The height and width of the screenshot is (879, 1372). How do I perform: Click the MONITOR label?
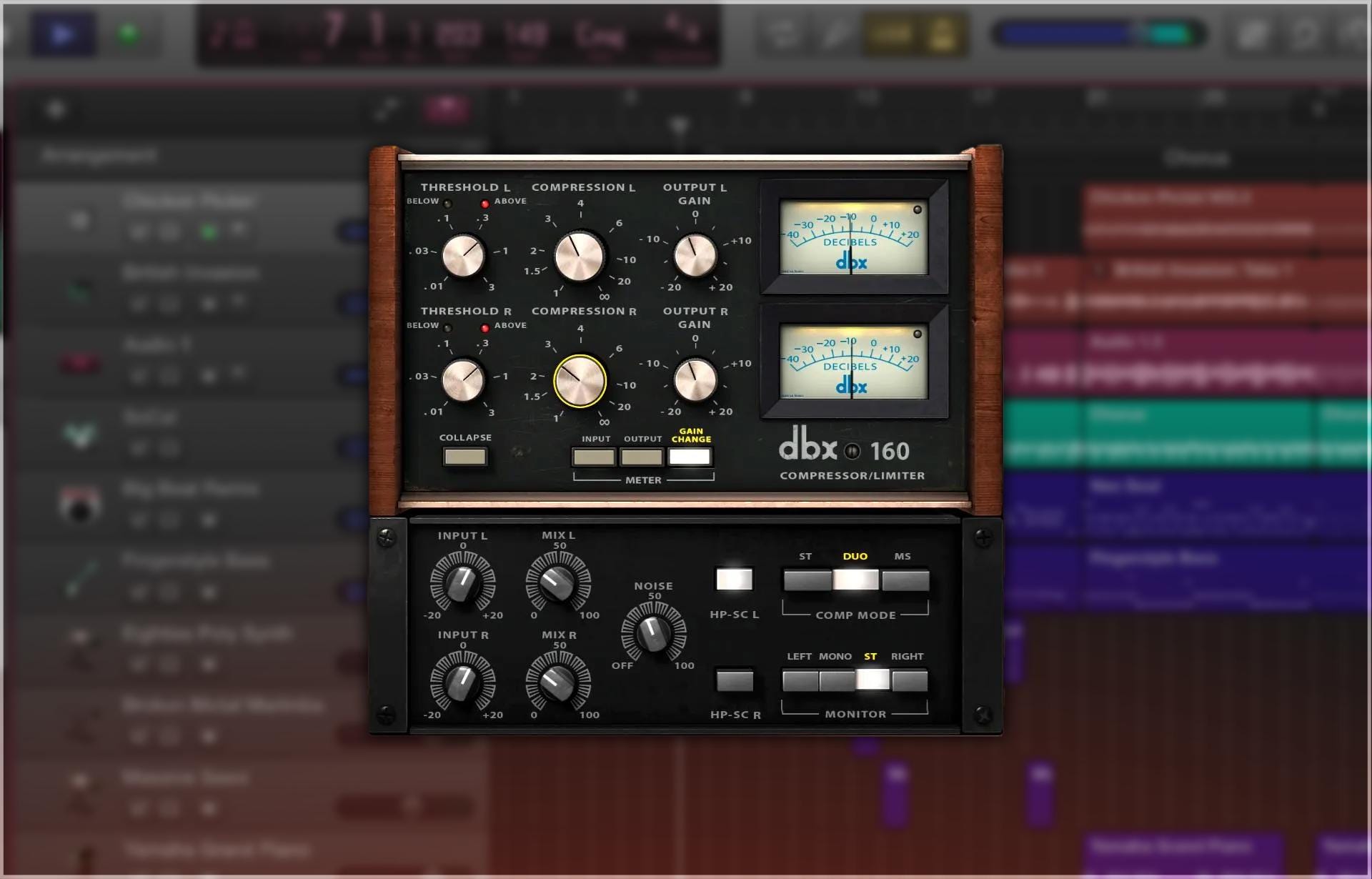[x=855, y=715]
